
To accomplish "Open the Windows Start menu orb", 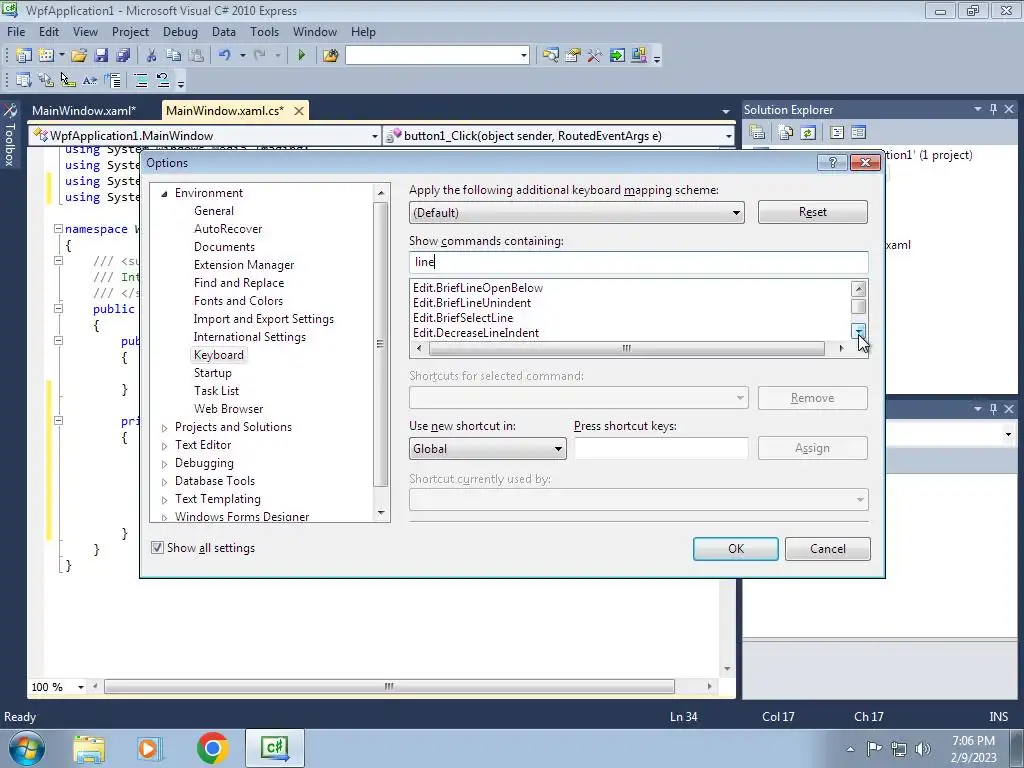I will tap(27, 748).
